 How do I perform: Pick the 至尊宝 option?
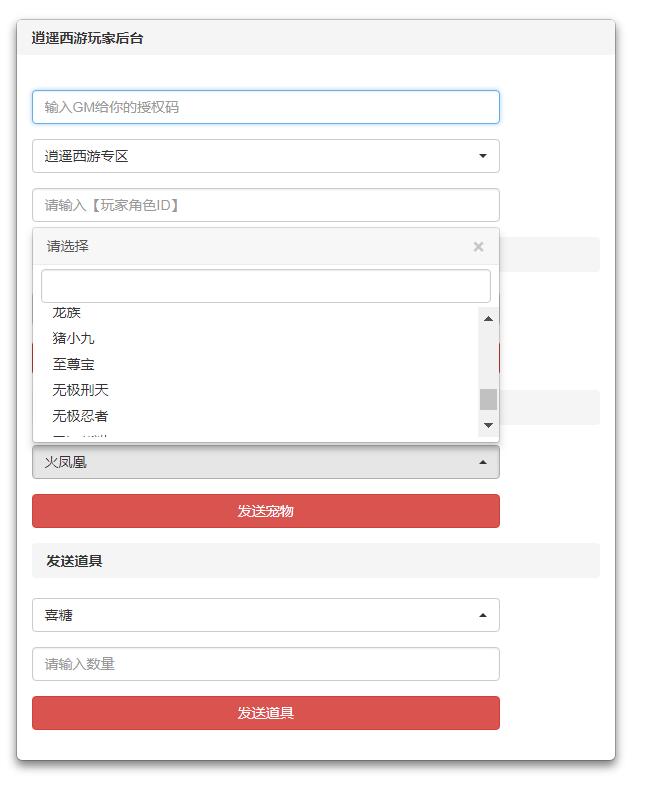click(x=74, y=365)
